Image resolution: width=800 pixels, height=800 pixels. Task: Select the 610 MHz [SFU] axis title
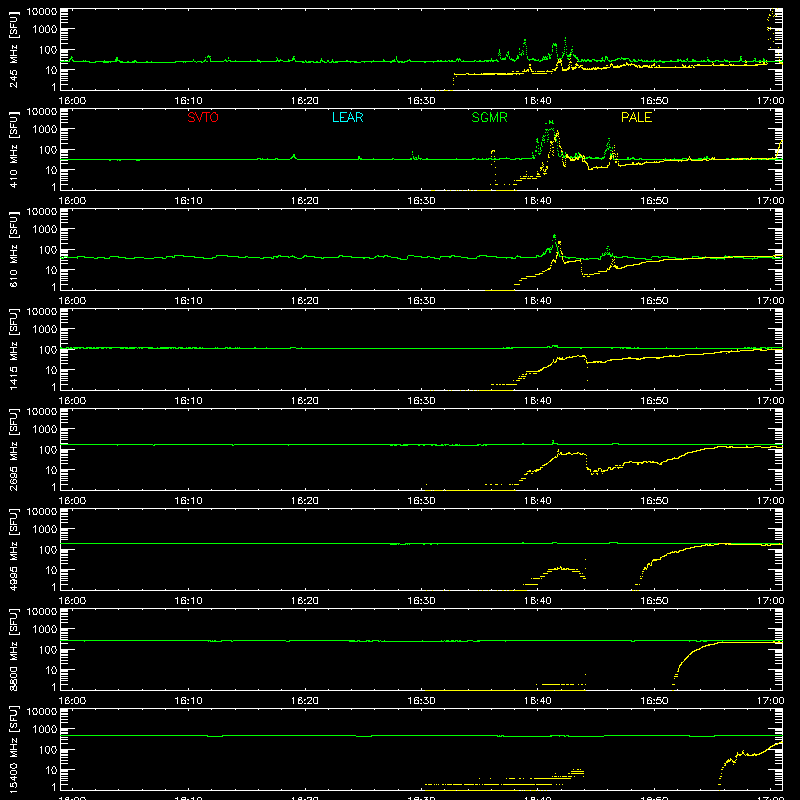pyautogui.click(x=14, y=249)
